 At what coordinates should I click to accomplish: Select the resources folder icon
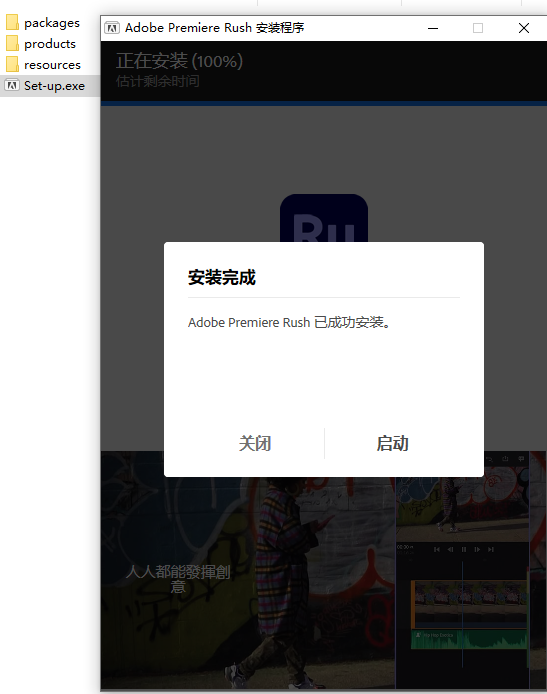pyautogui.click(x=12, y=65)
